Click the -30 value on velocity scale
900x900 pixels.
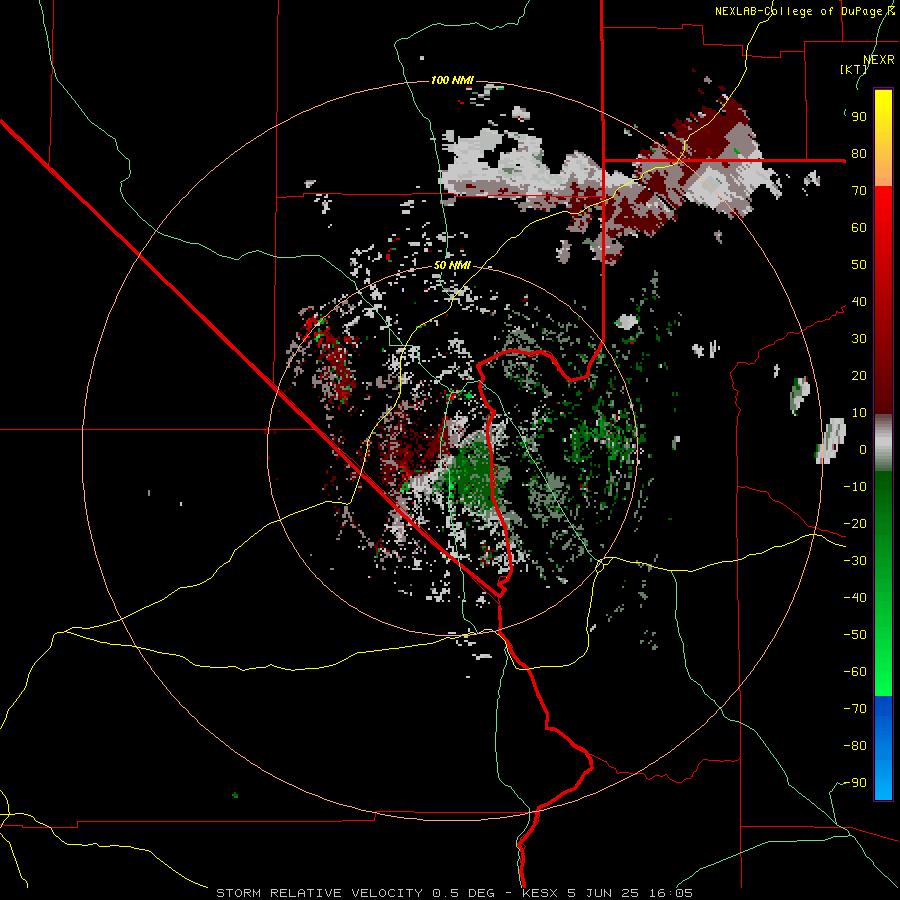pyautogui.click(x=855, y=561)
